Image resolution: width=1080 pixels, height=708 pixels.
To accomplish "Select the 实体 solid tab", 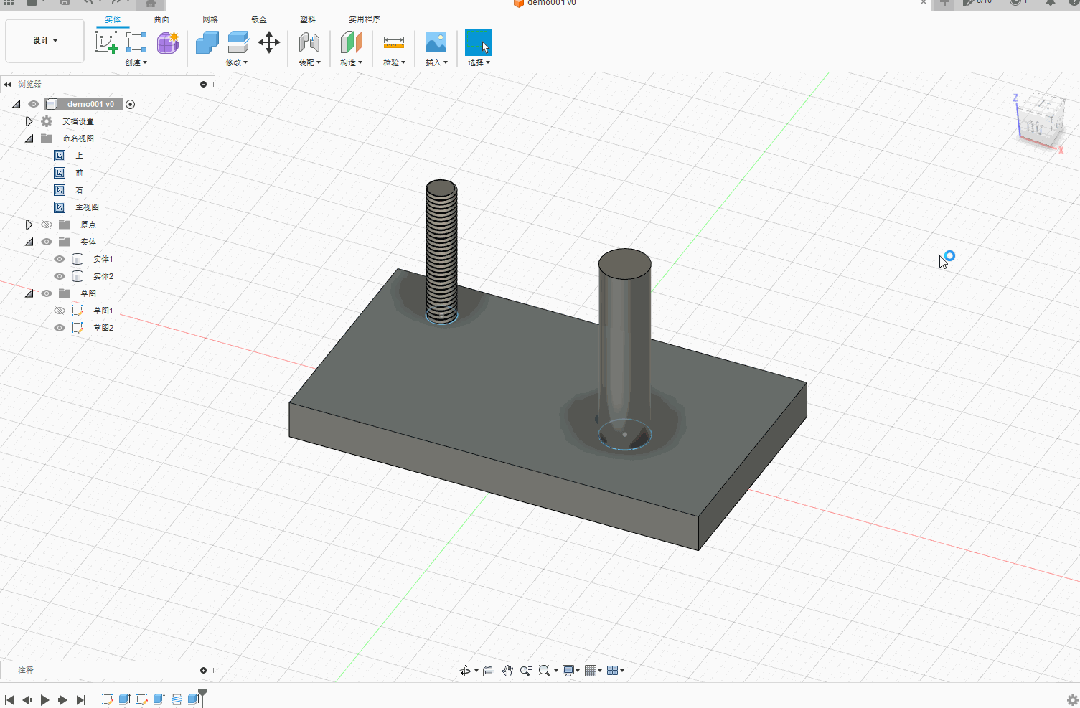I will click(112, 19).
